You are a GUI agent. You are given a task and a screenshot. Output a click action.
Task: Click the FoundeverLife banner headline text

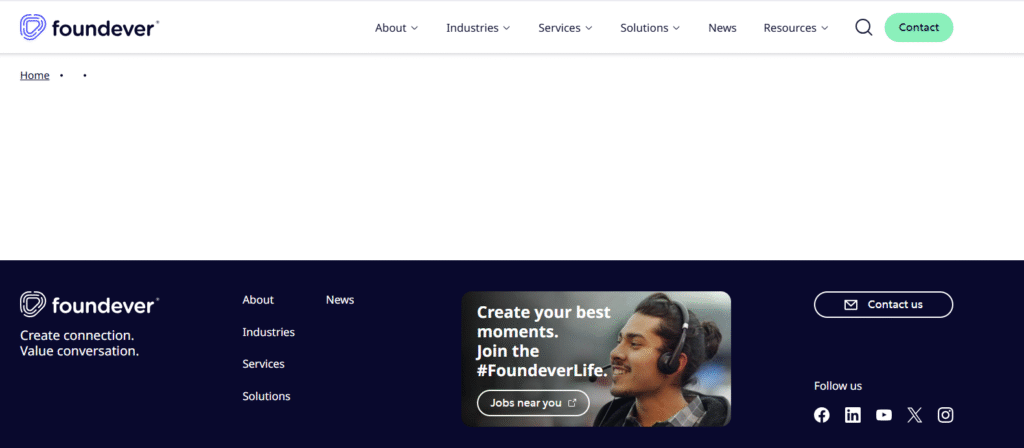pos(543,341)
